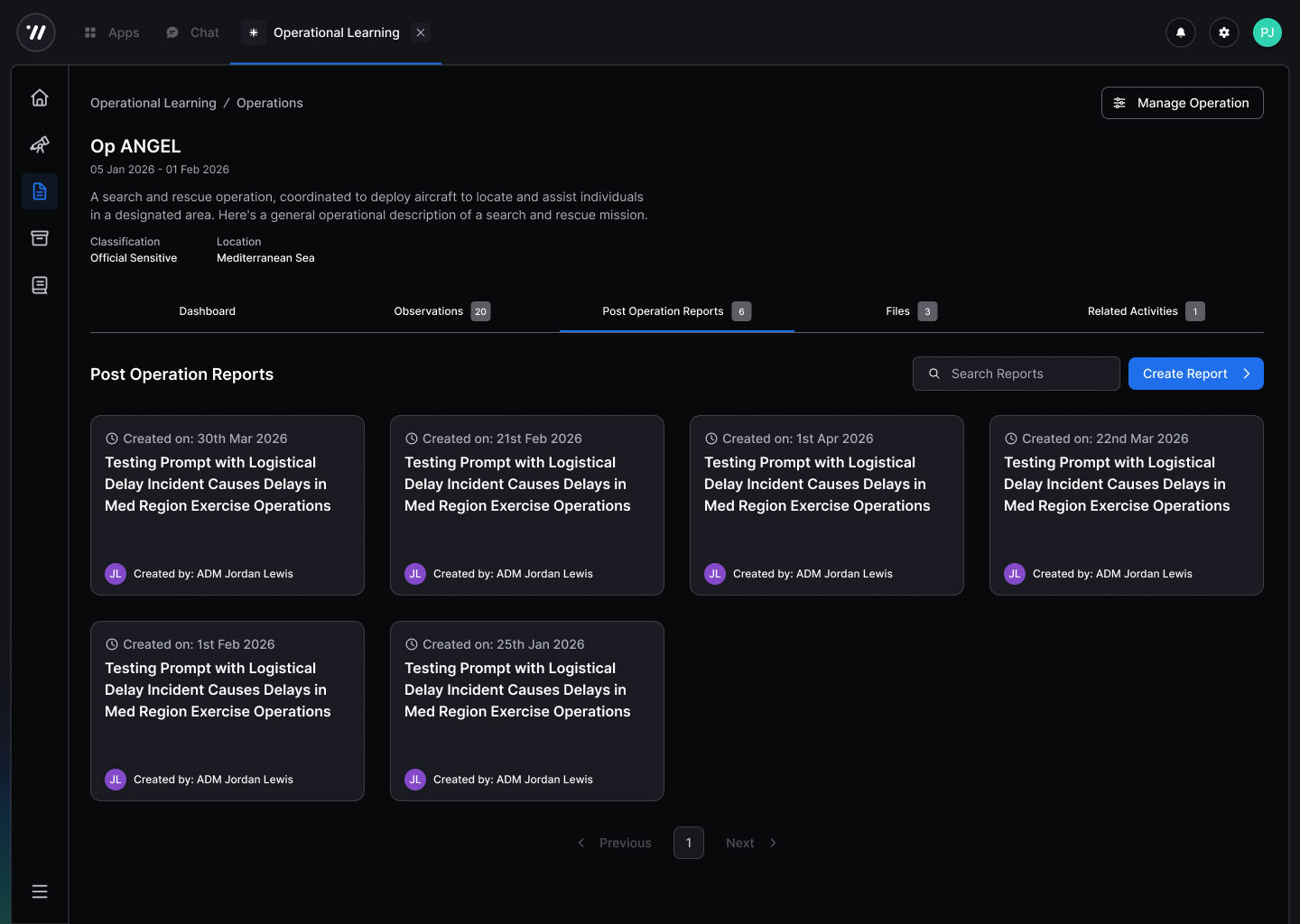Click Manage Operation button
The image size is (1300, 924).
click(1183, 103)
